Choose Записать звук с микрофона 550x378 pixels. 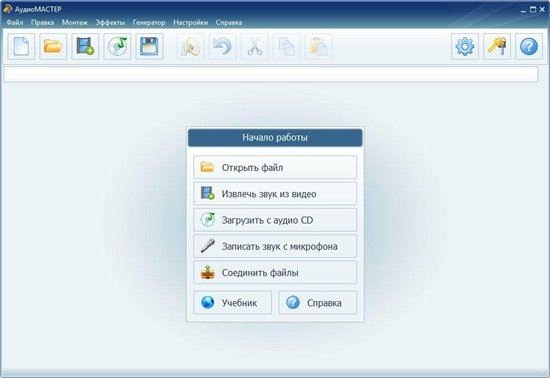(275, 246)
